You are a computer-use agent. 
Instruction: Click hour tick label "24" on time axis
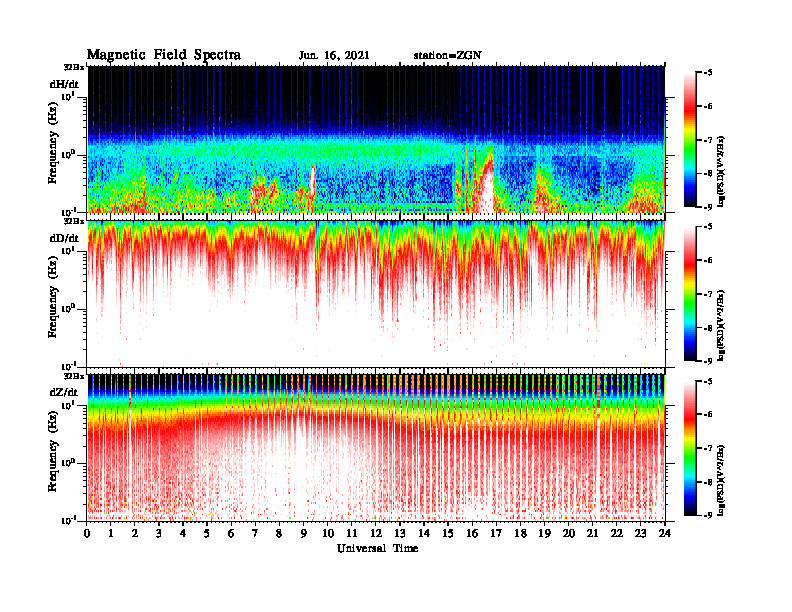[665, 534]
